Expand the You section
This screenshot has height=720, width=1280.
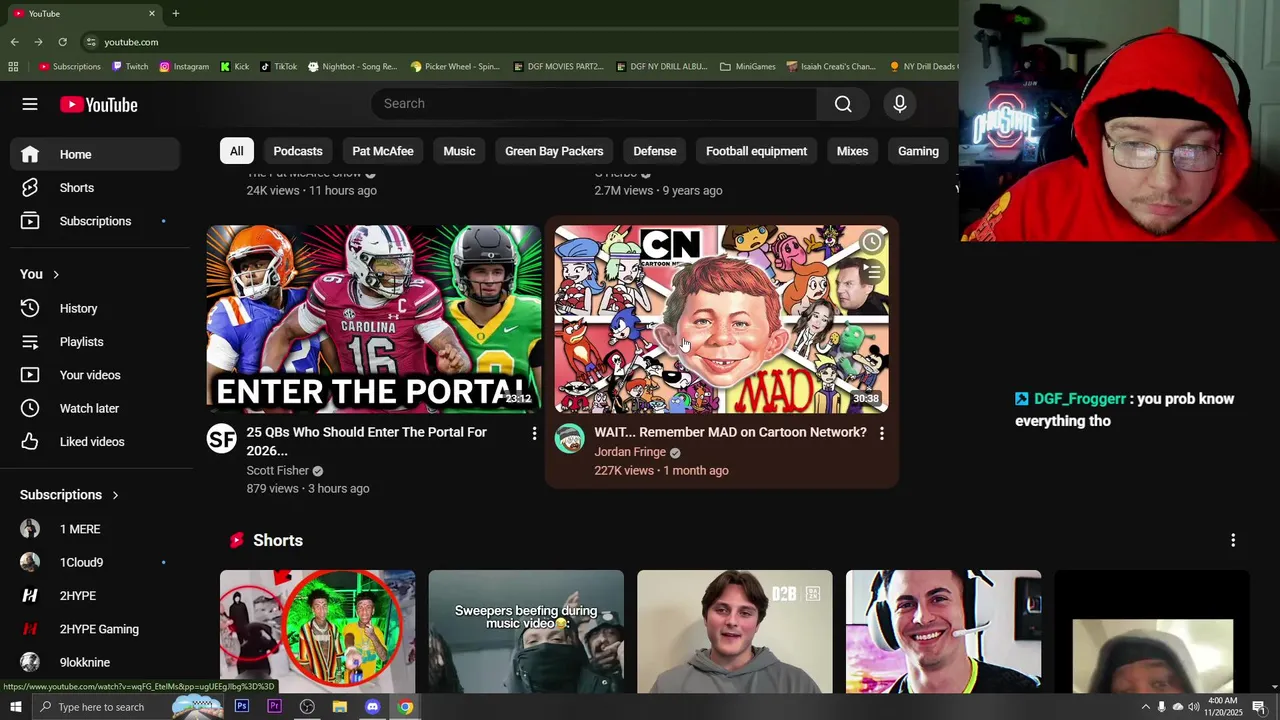point(40,274)
